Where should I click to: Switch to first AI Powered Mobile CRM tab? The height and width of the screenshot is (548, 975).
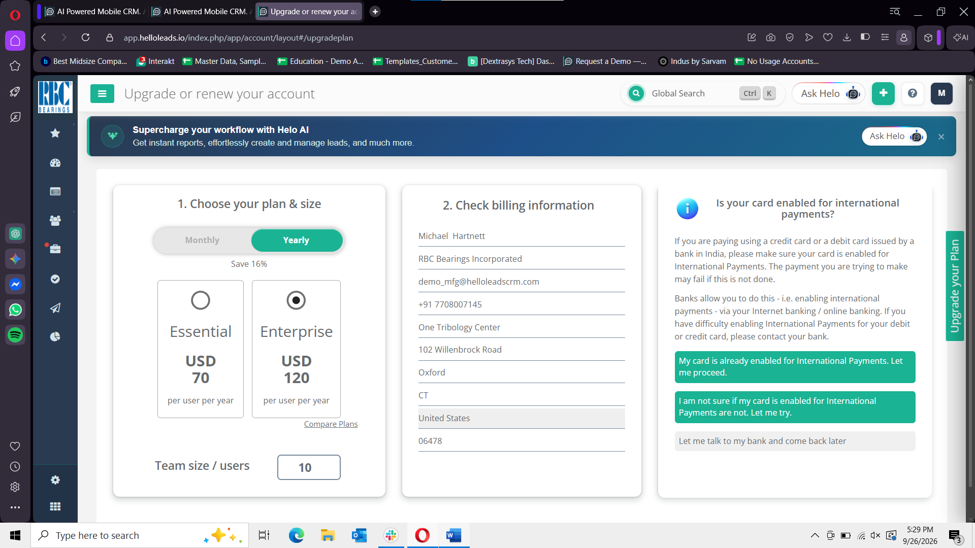click(94, 11)
